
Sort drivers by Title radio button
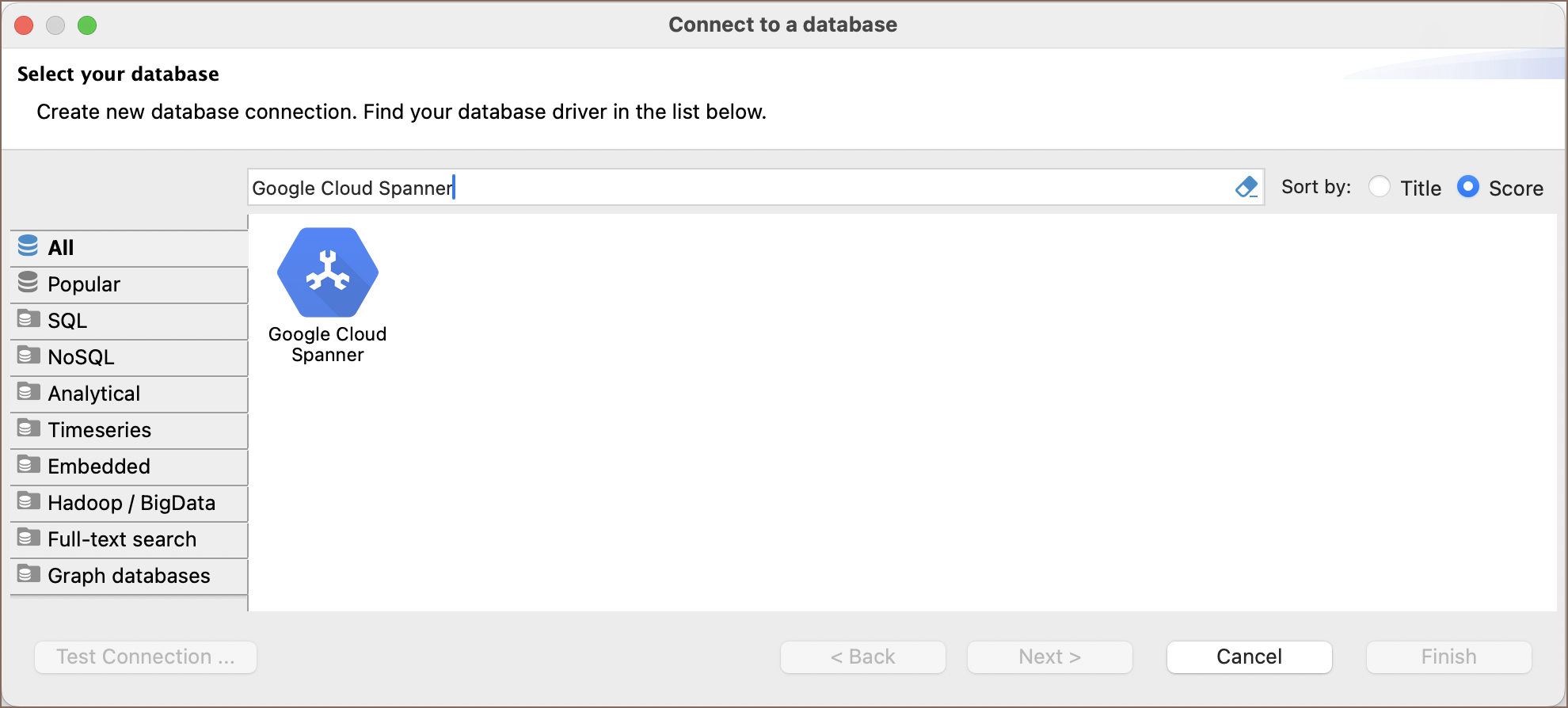1380,188
